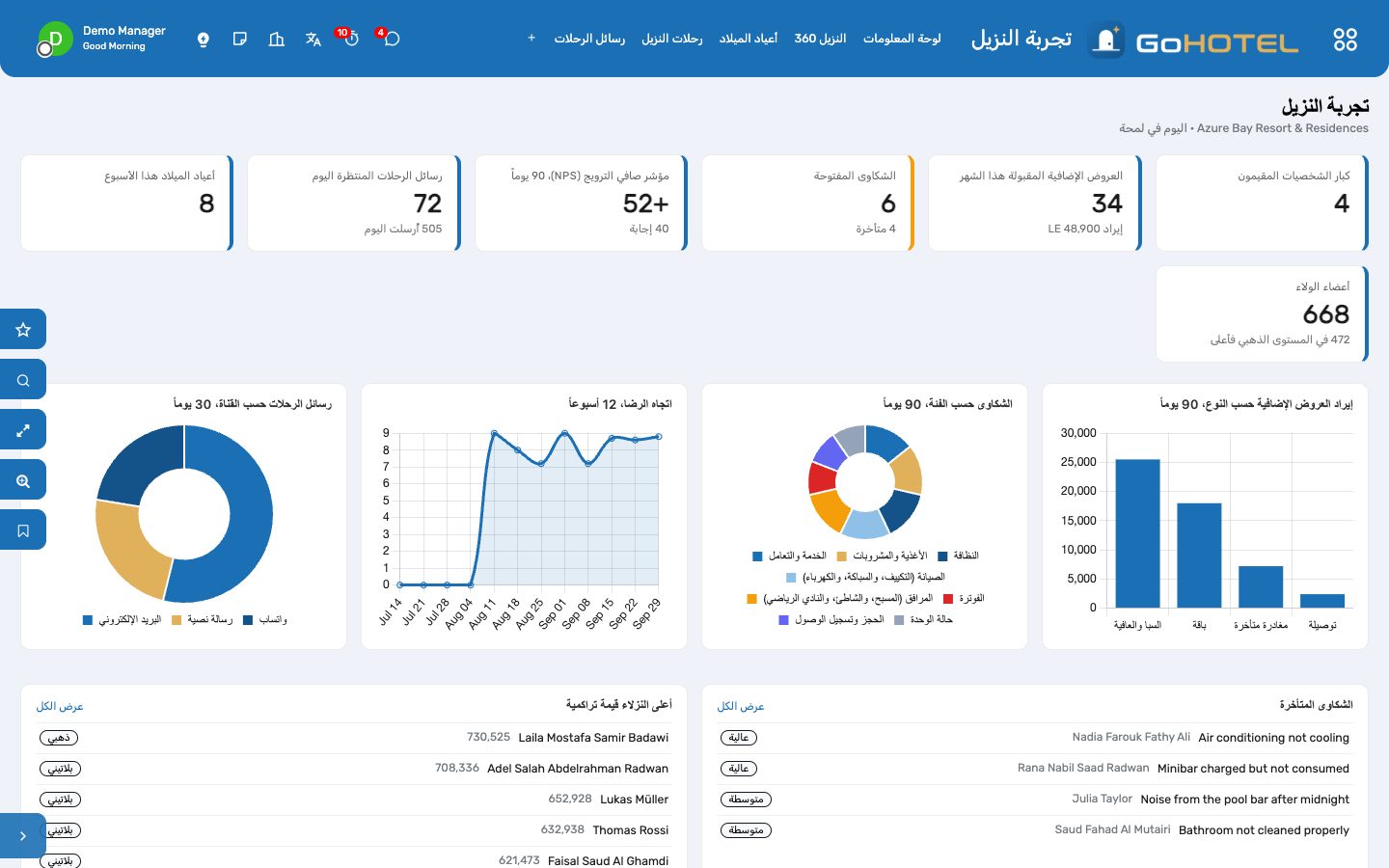The height and width of the screenshot is (868, 1389).
Task: Open the رحلات النزيل tab
Action: pyautogui.click(x=672, y=39)
